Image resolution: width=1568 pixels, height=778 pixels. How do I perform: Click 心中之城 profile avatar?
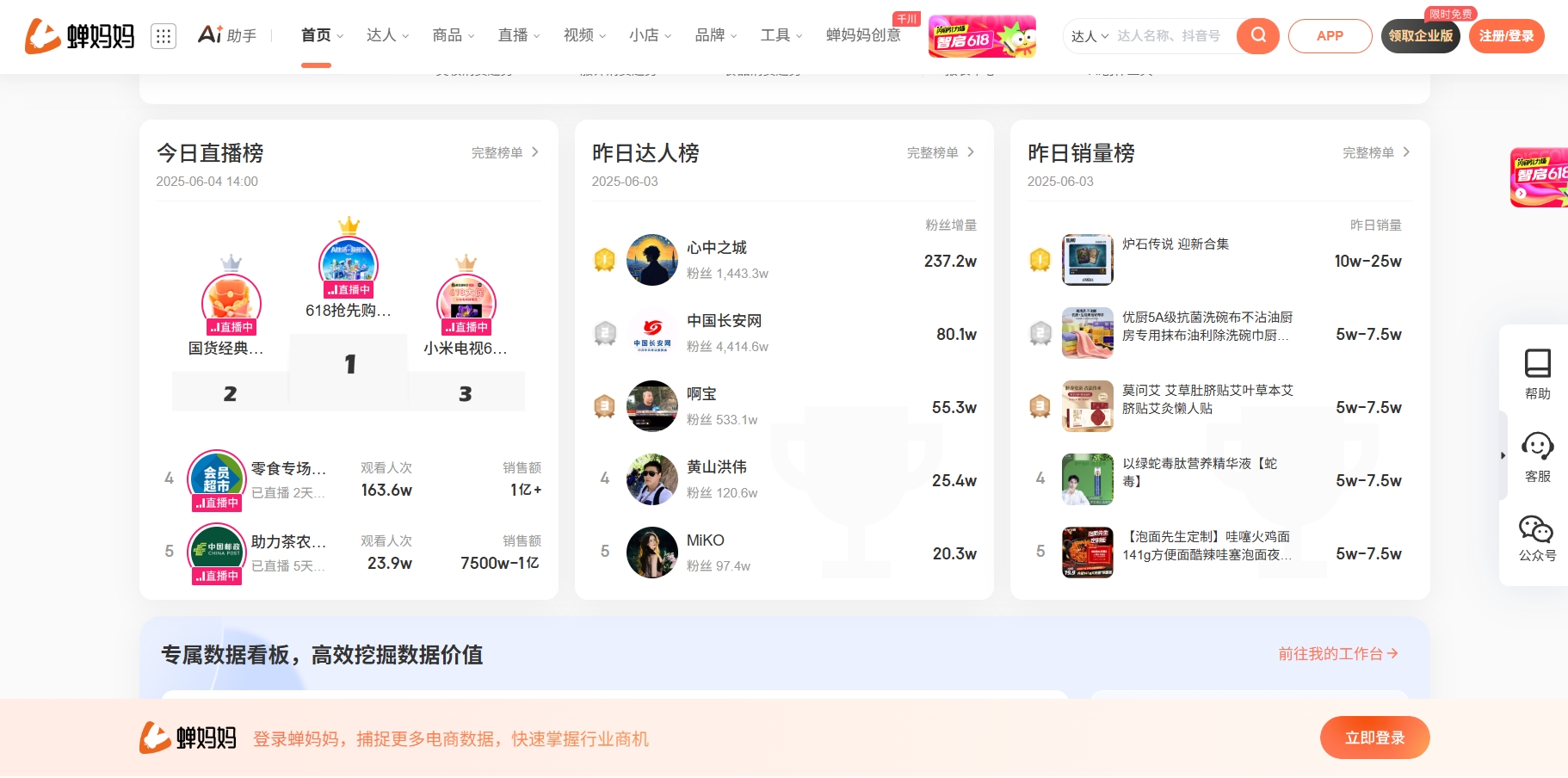click(x=652, y=260)
